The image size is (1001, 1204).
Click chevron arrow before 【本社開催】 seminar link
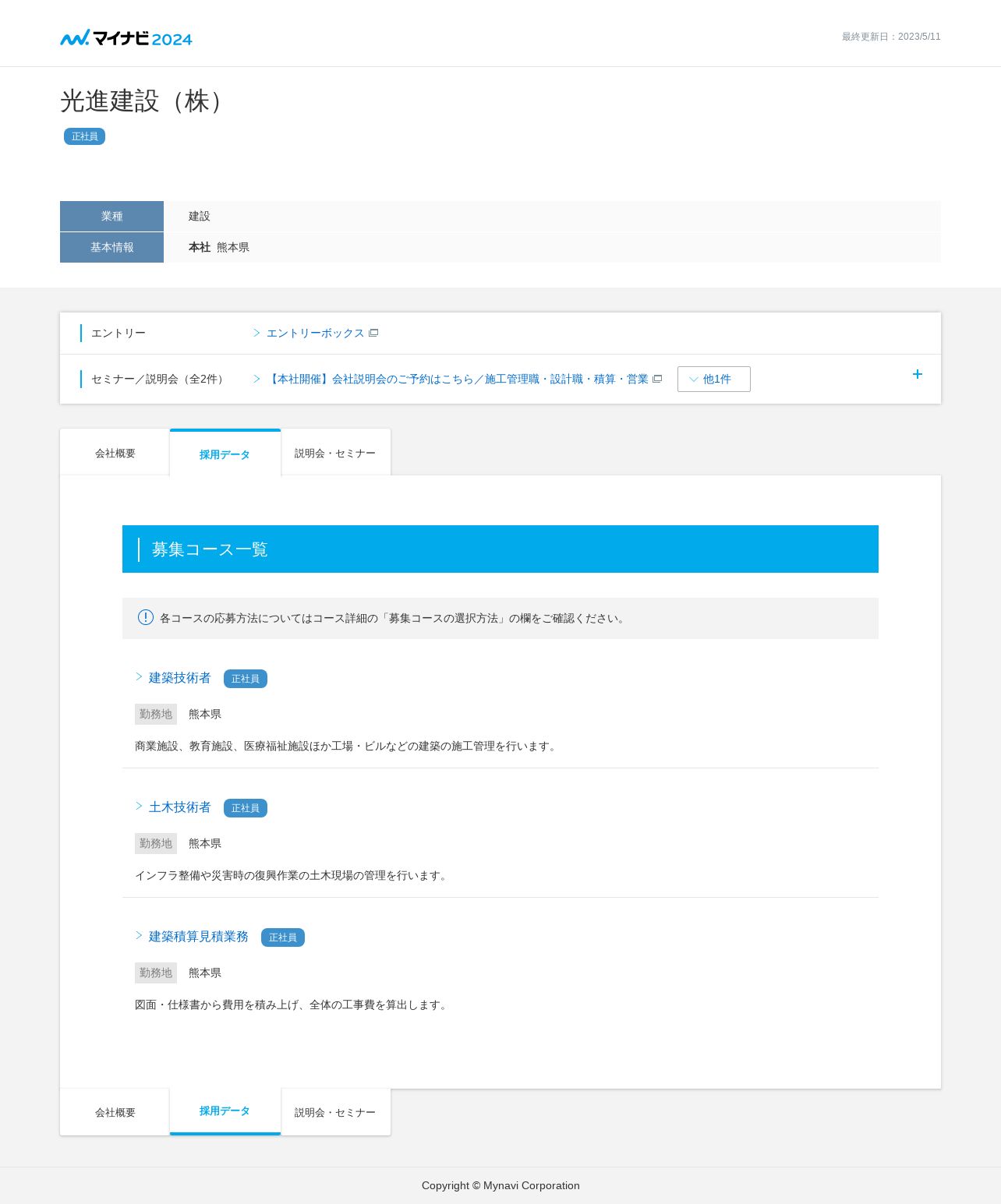tap(256, 379)
